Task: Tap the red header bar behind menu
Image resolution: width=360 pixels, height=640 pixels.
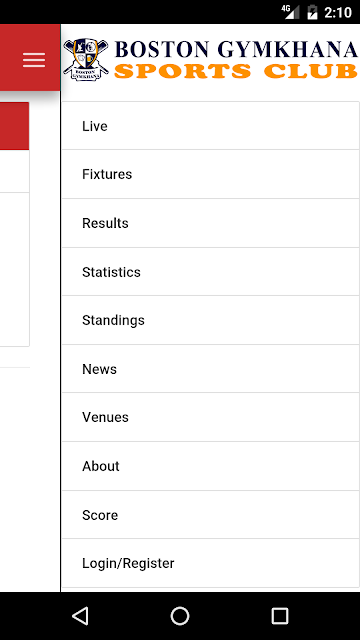Action: point(30,58)
